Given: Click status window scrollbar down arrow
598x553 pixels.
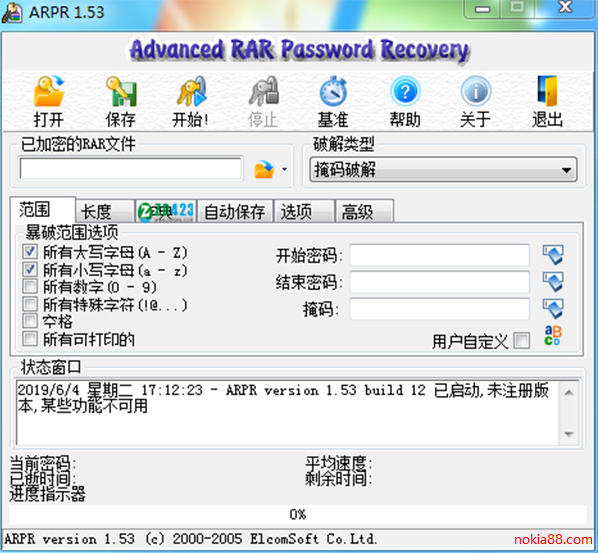Looking at the screenshot, I should click(x=569, y=434).
